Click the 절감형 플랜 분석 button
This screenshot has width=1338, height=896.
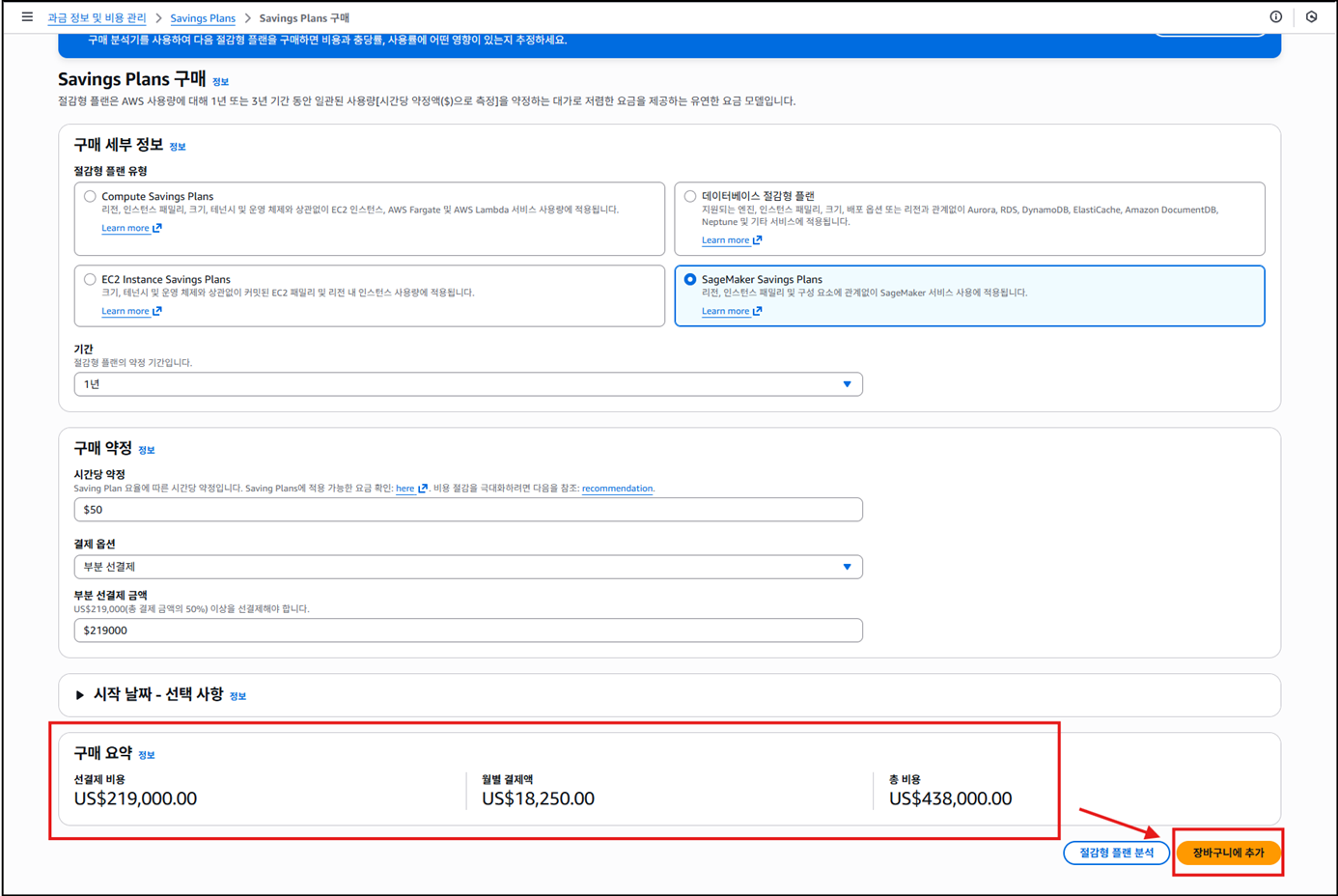tap(1116, 853)
